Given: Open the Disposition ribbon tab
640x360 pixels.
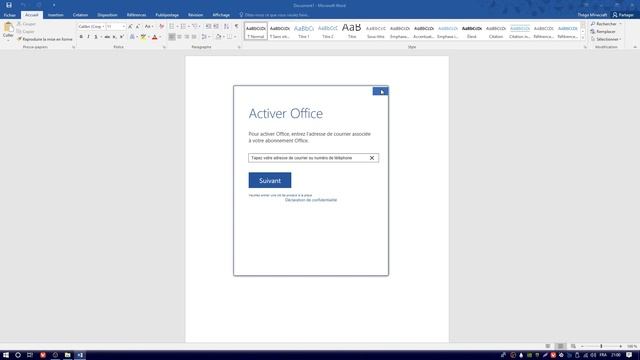Looking at the screenshot, I should (x=107, y=15).
